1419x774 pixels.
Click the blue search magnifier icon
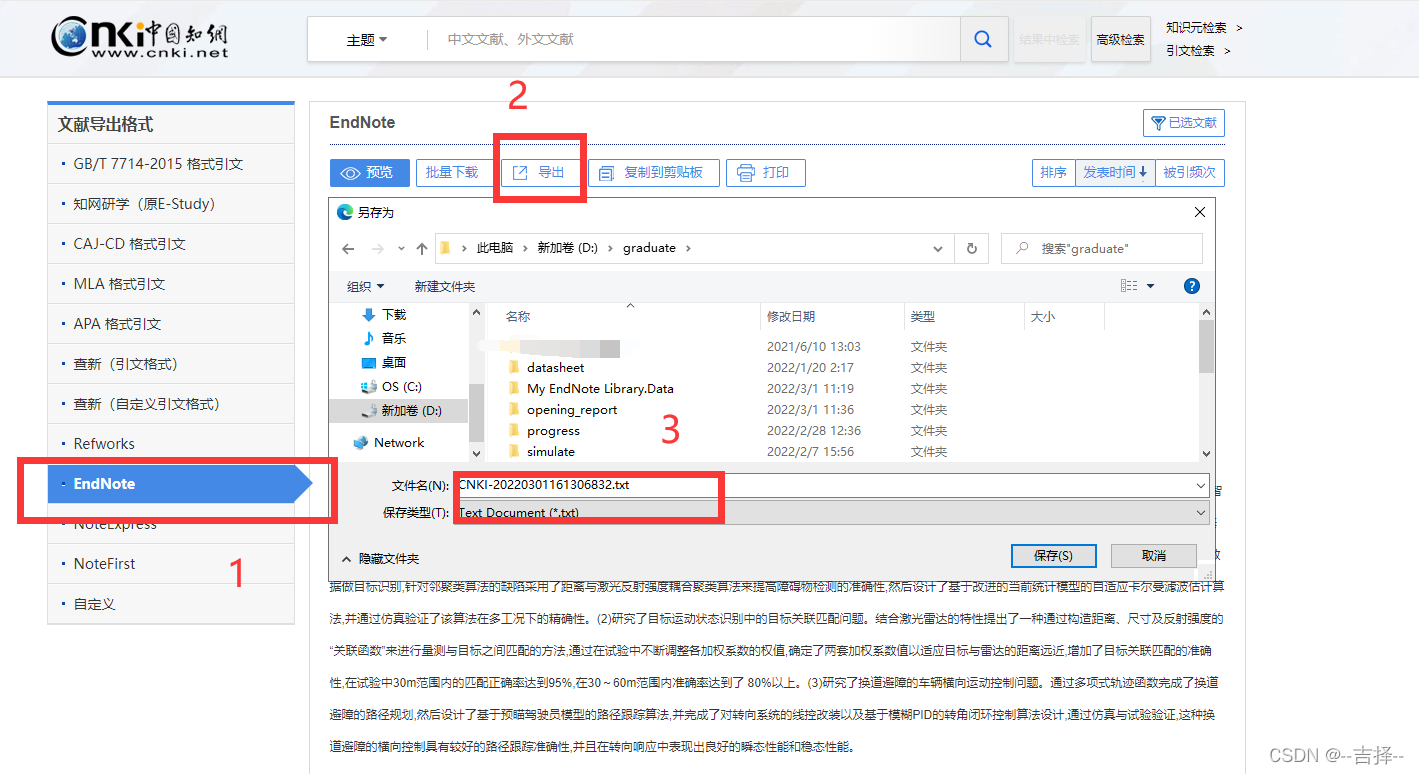pos(983,39)
